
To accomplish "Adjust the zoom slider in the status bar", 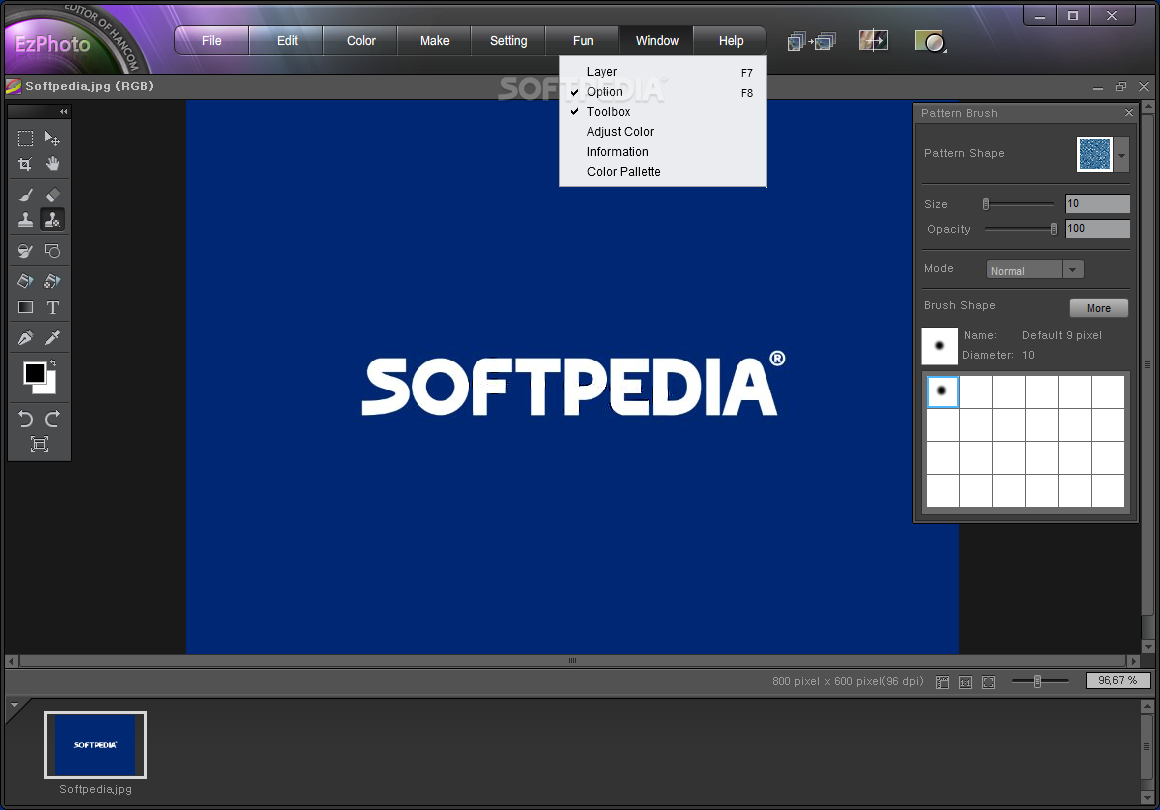I will (1039, 681).
